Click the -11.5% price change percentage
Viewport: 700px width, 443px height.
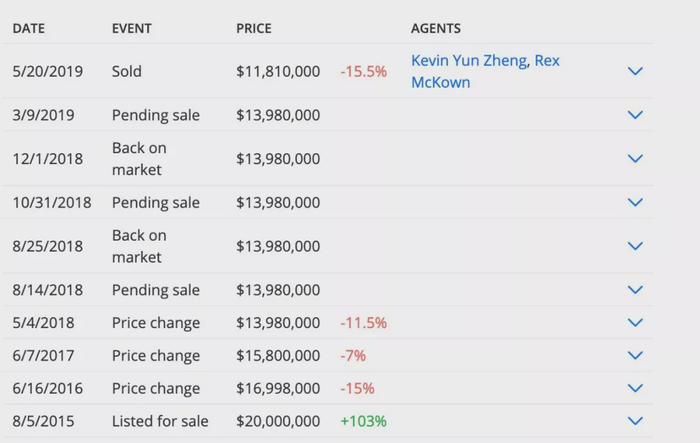pos(363,323)
